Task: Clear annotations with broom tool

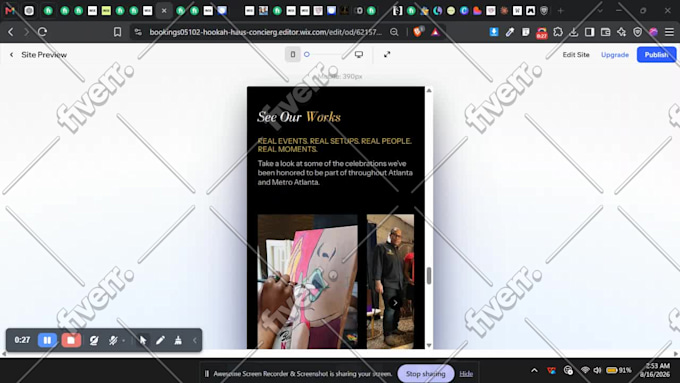Action: click(x=178, y=340)
